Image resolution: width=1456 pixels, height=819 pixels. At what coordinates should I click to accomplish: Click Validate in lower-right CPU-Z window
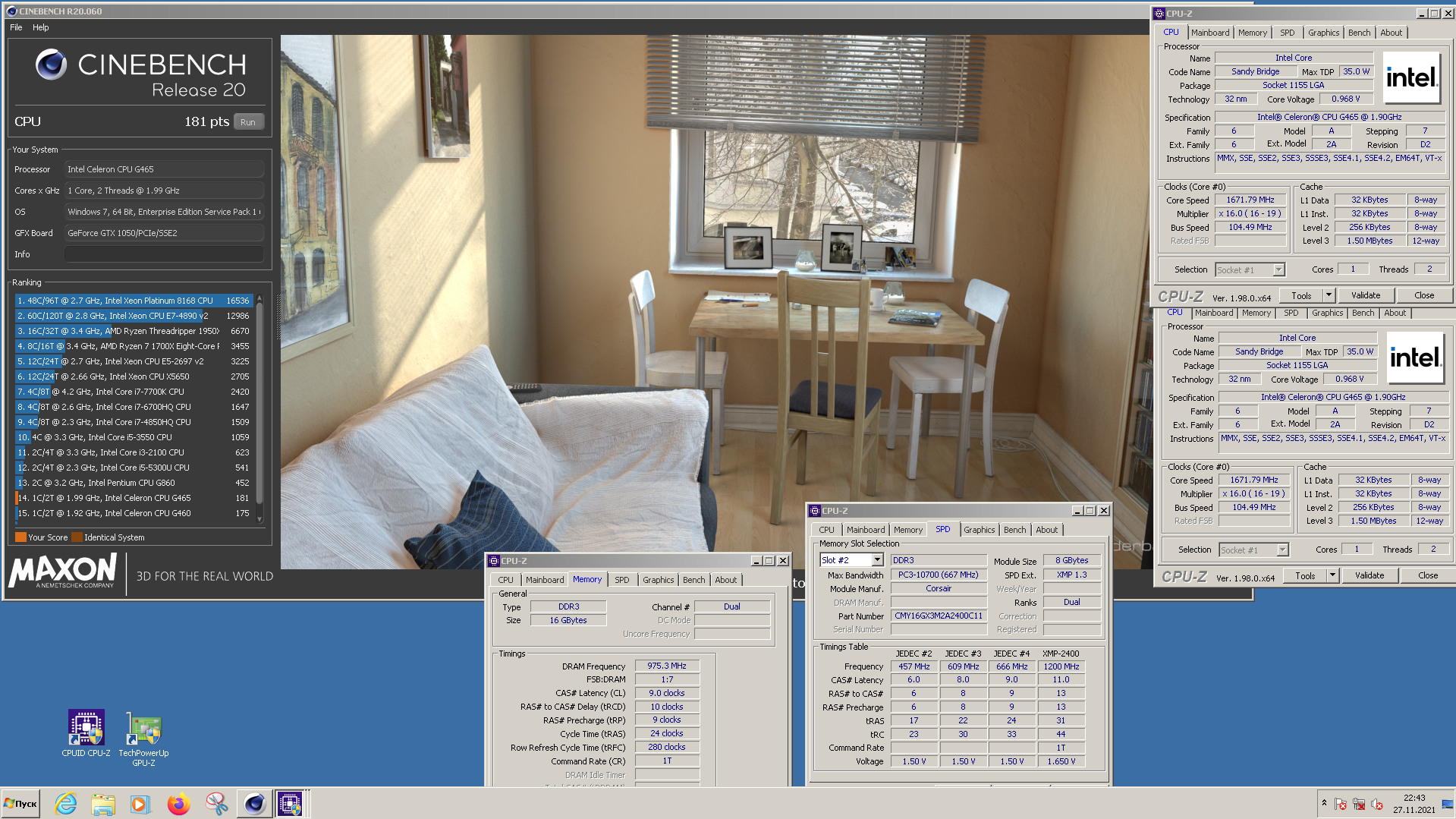(x=1370, y=575)
